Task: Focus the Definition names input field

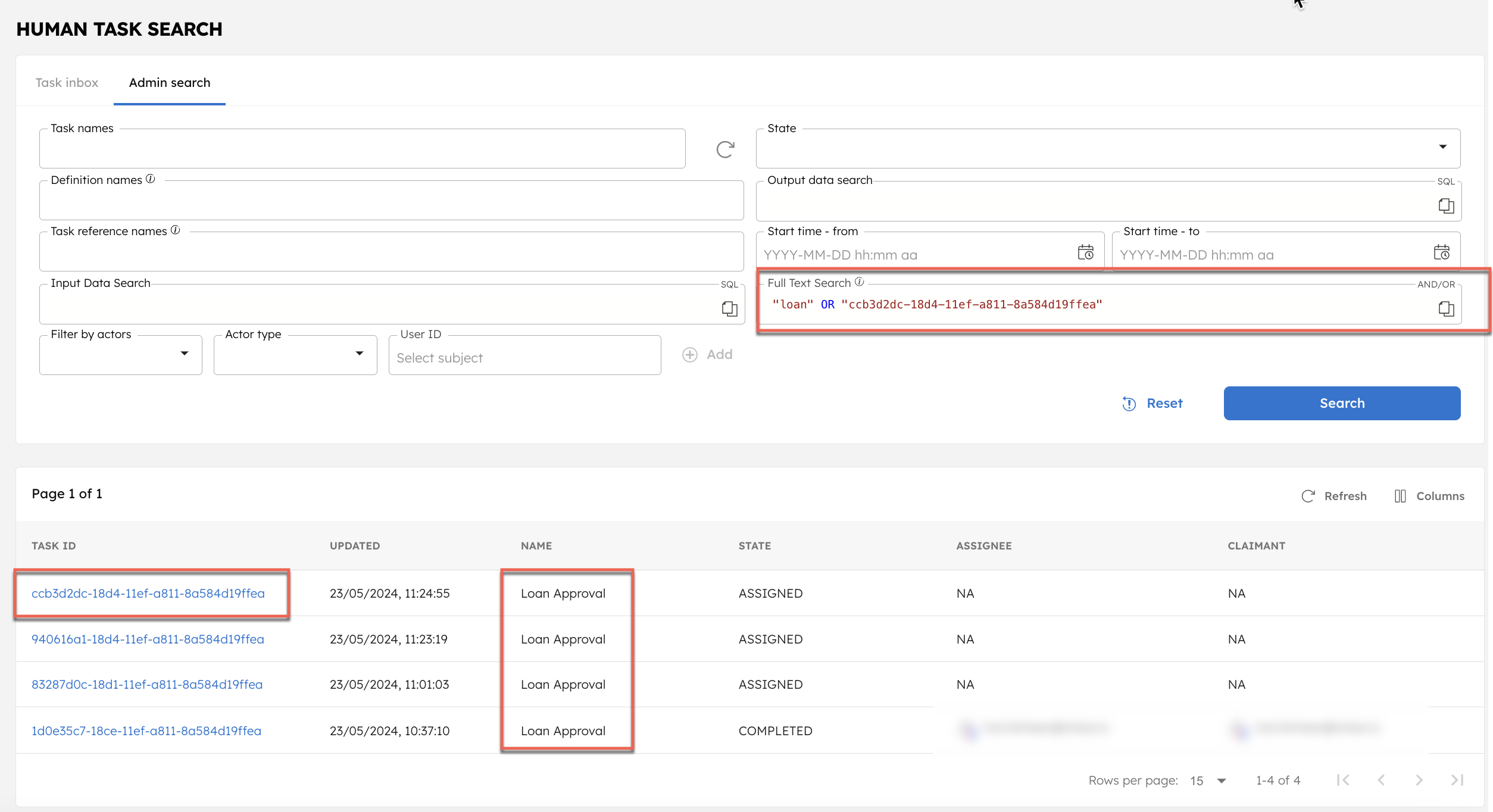Action: 392,200
